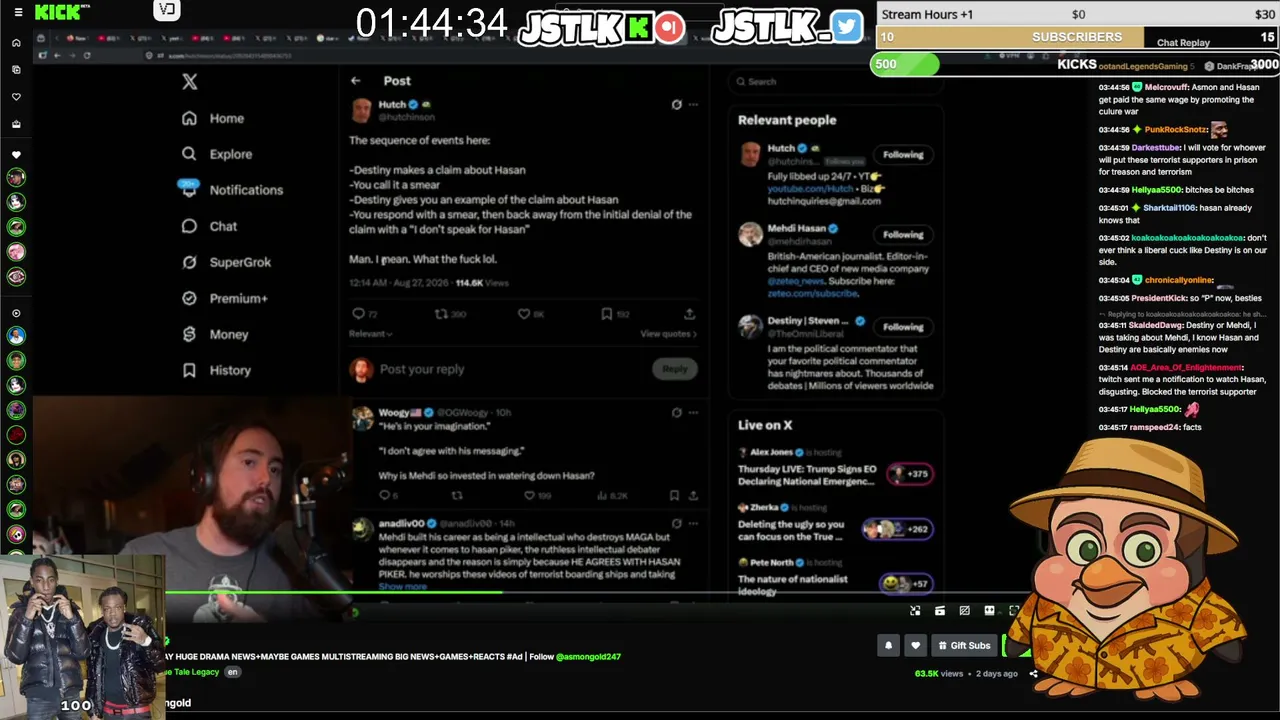Click the Gift Subs button

964,646
